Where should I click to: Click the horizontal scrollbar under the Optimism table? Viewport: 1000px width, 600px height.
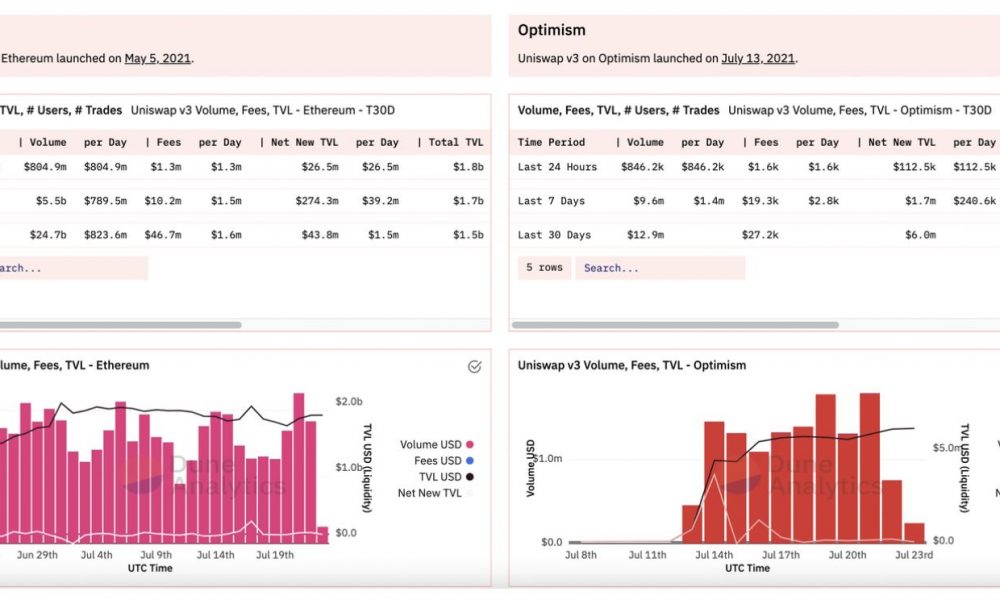pyautogui.click(x=675, y=325)
